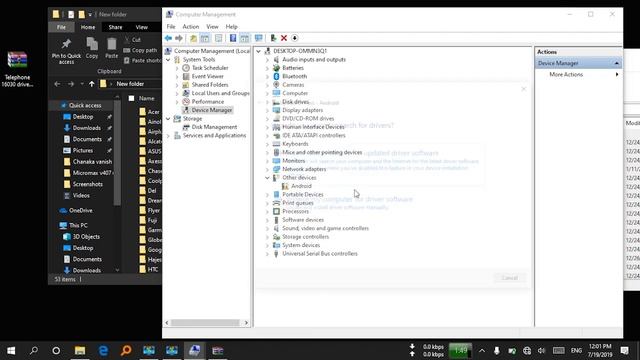Click the Paste button in Explorer ribbon
Screen dimensions: 640x360
(111, 49)
